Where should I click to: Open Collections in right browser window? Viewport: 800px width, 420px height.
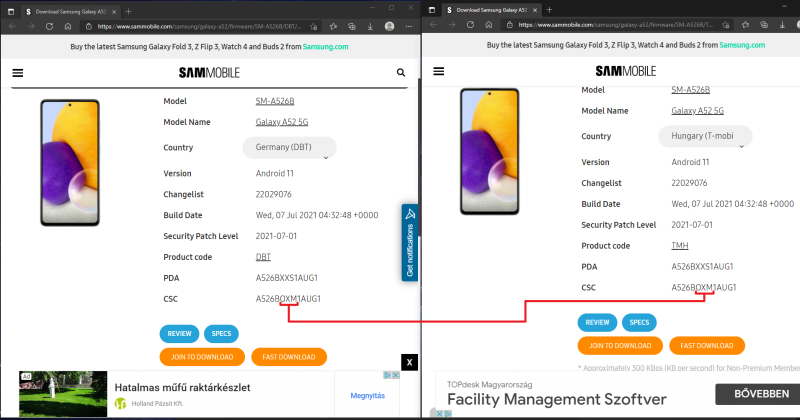764,24
